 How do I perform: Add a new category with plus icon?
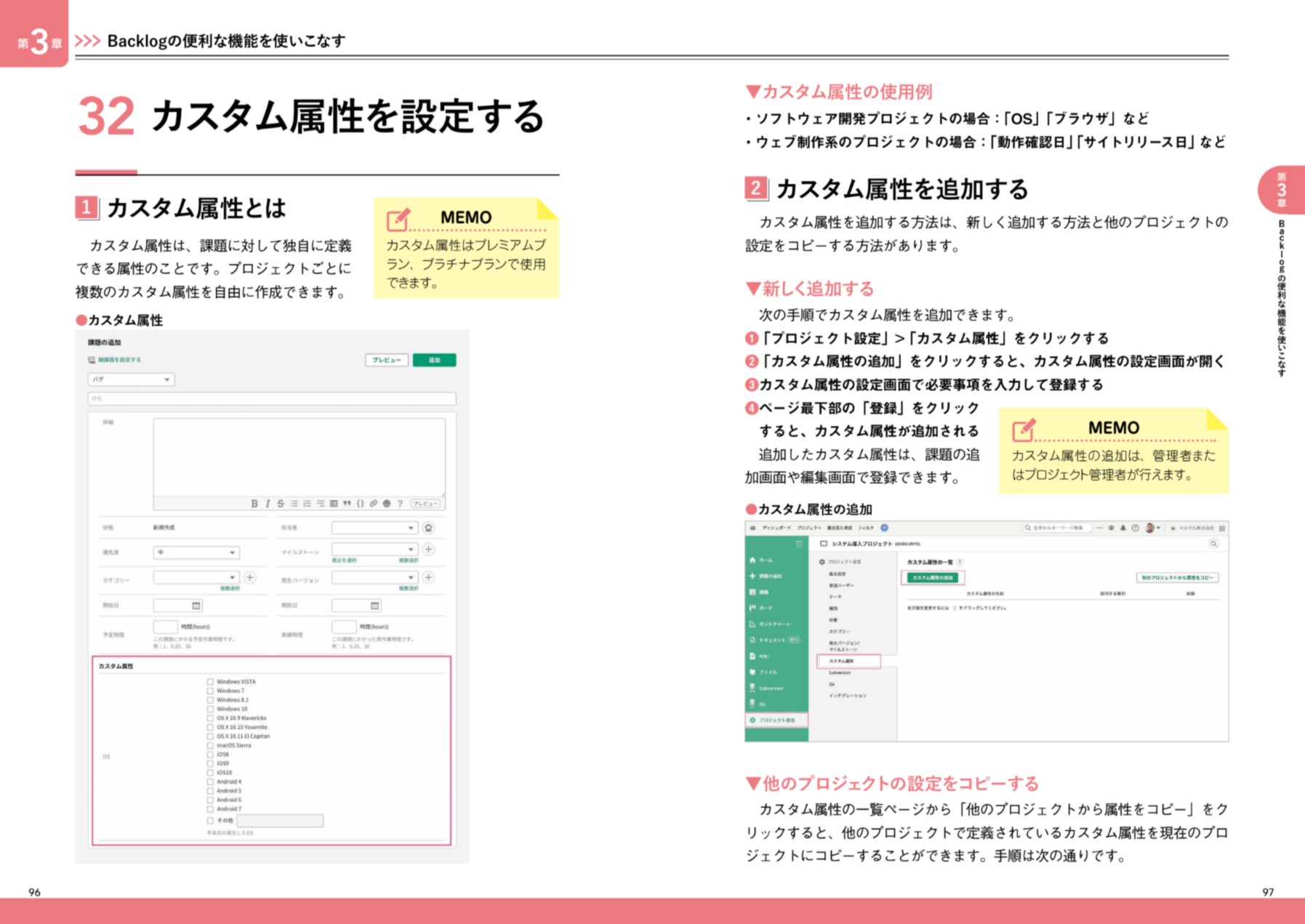click(x=250, y=577)
